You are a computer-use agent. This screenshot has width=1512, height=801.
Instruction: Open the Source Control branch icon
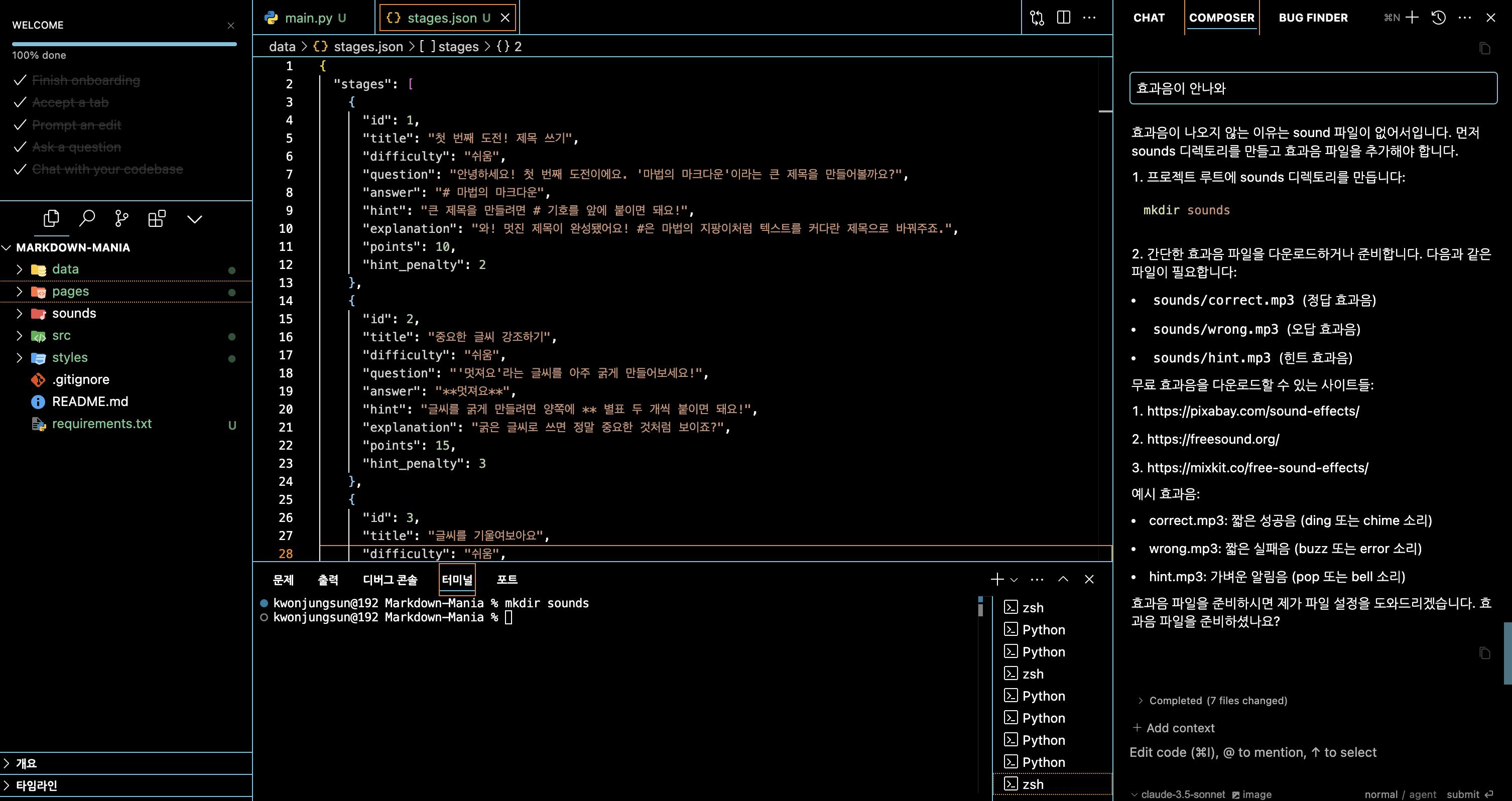pyautogui.click(x=121, y=219)
